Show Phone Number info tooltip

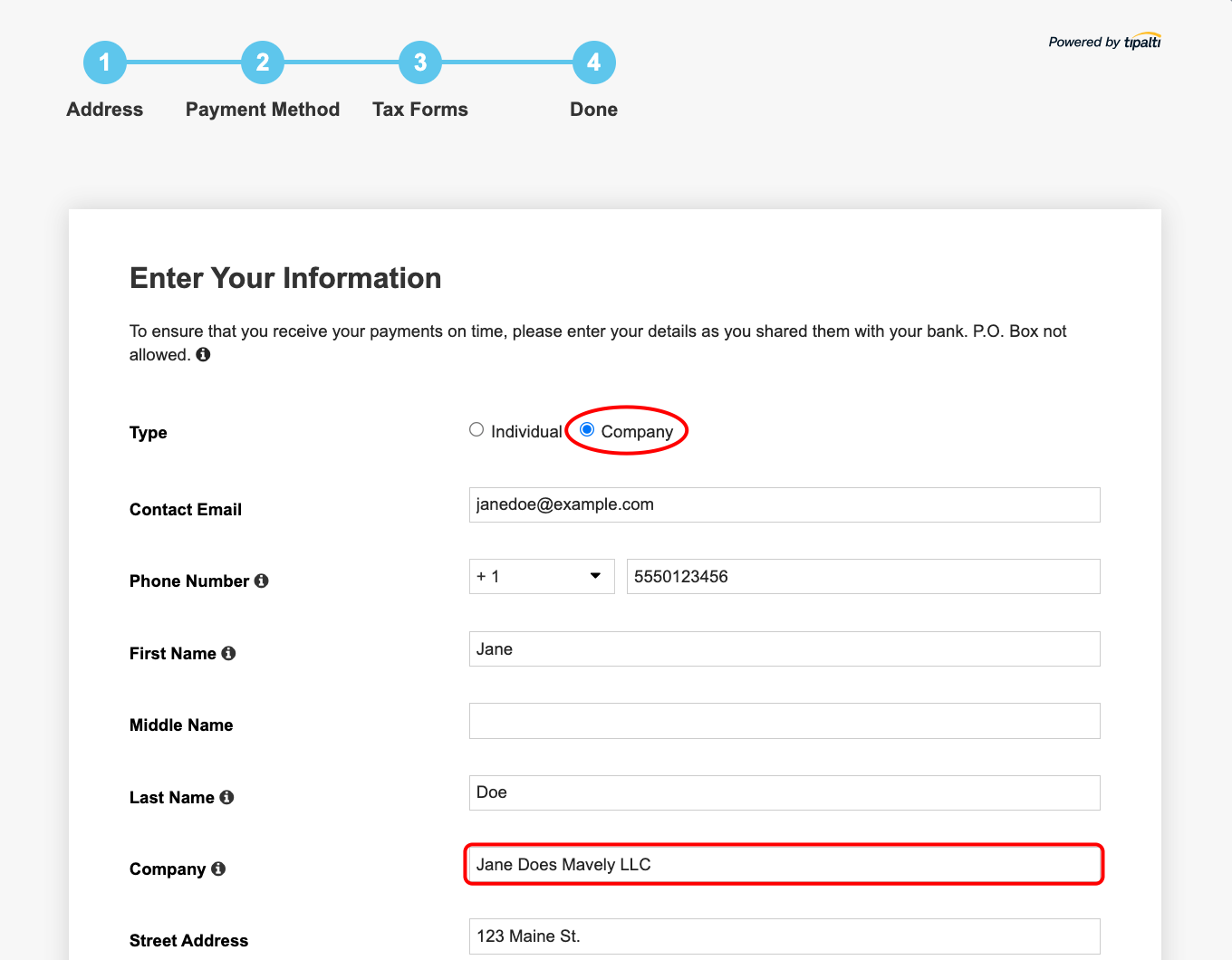261,581
